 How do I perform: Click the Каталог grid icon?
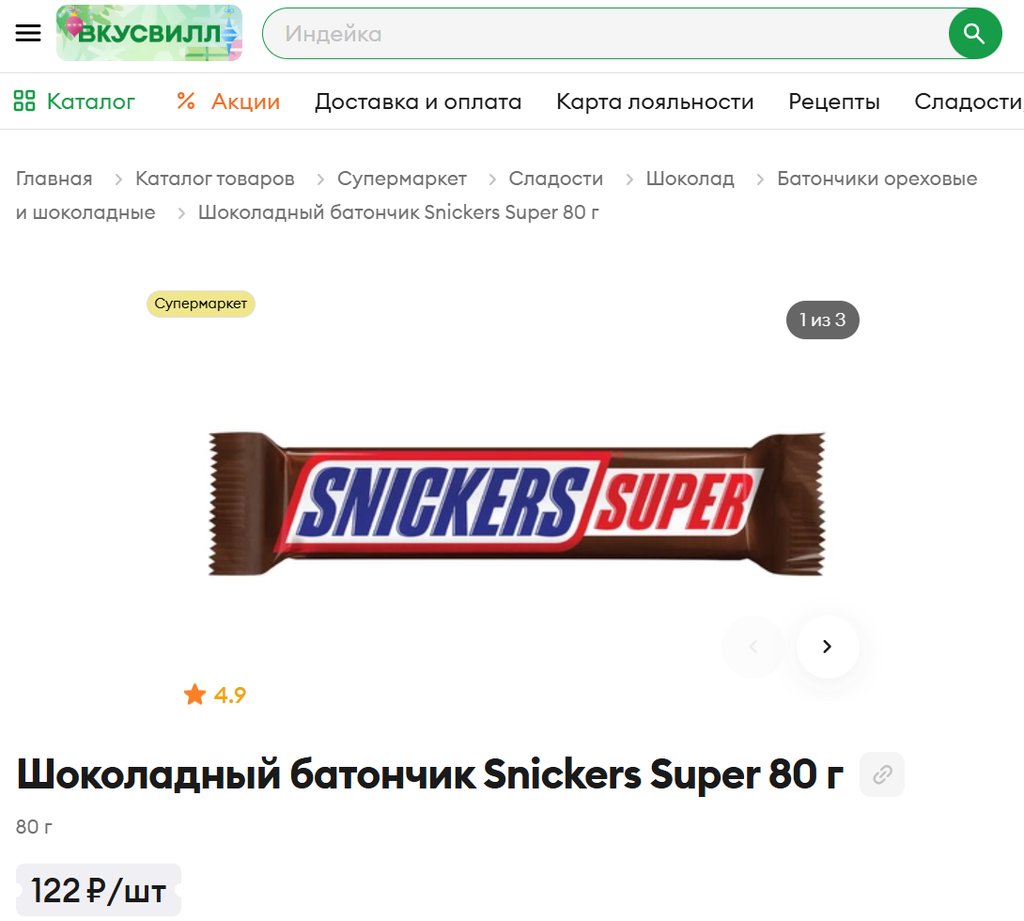click(24, 101)
